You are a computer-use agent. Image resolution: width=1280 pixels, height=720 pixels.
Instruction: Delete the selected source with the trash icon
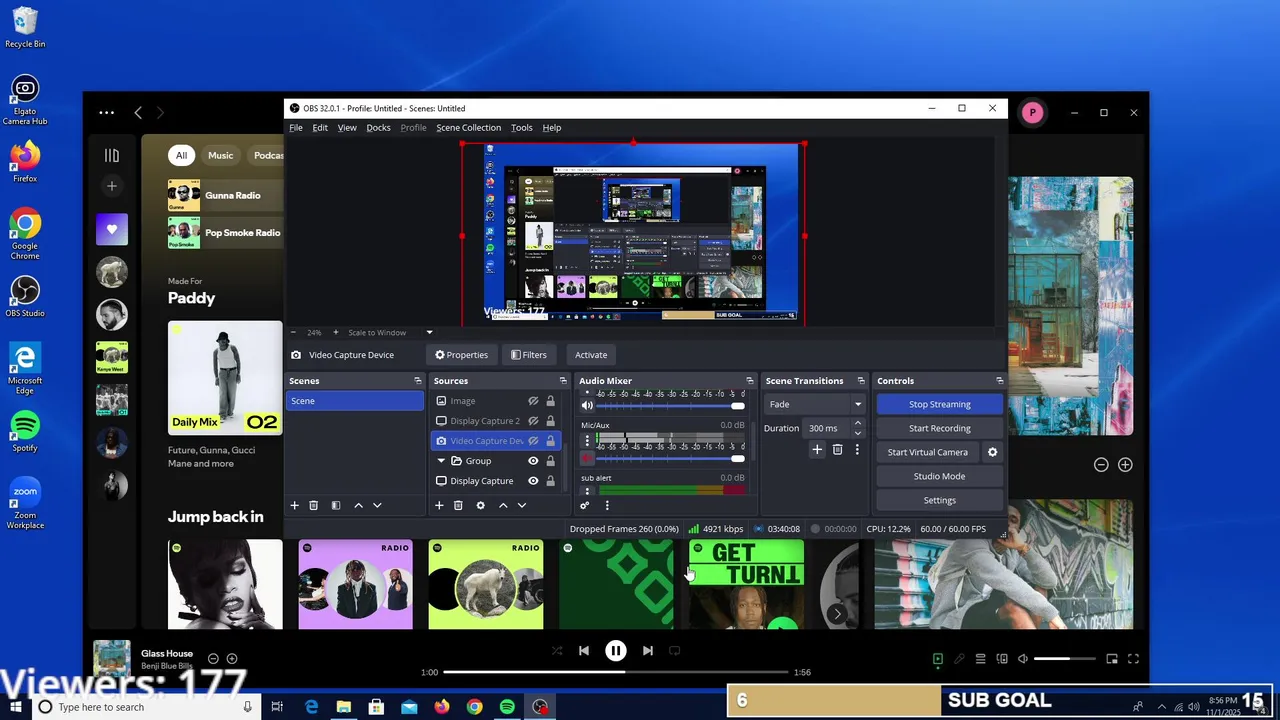pos(458,505)
